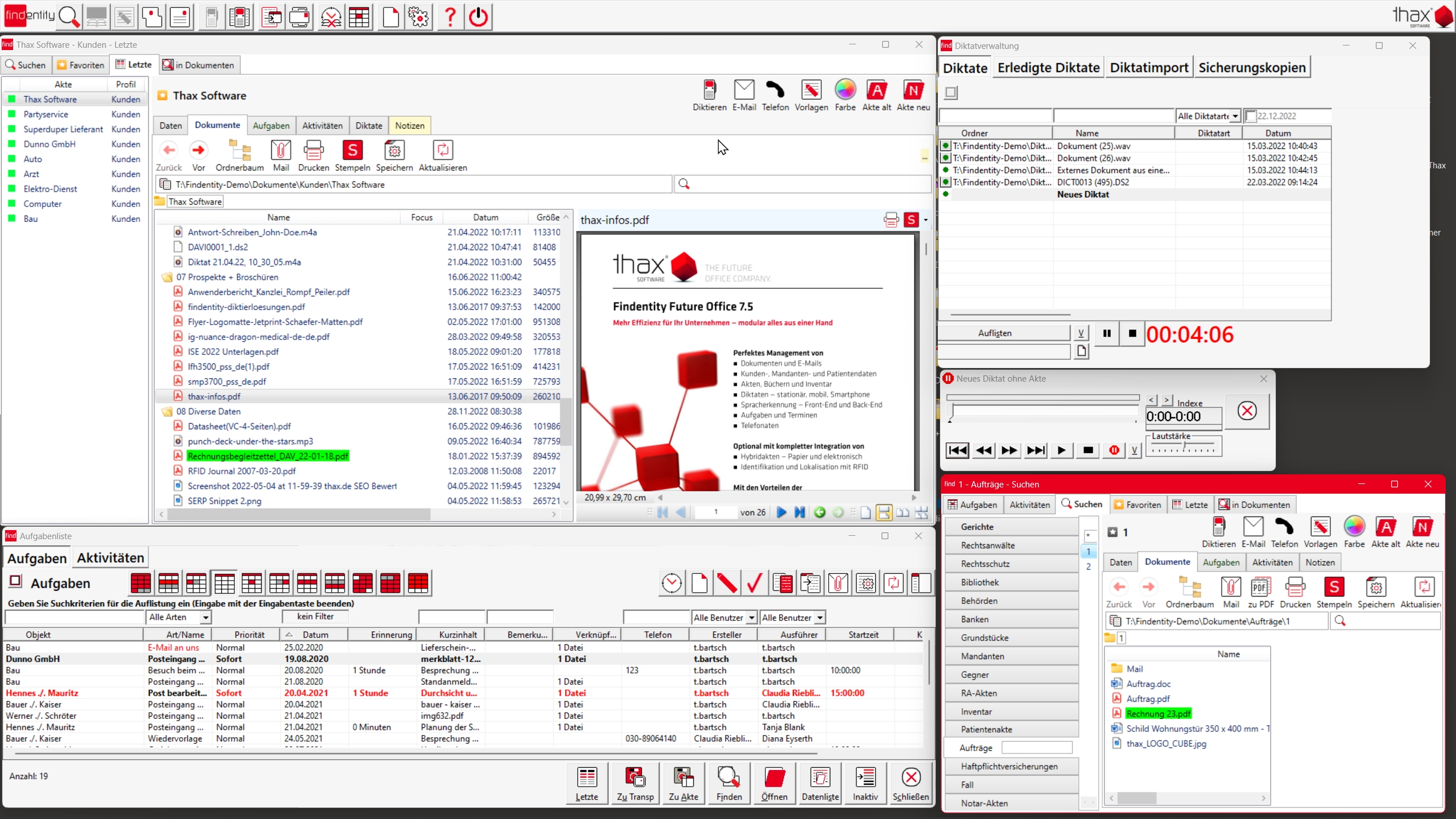Click the clock icon in Aufgaben toolbar

[x=671, y=584]
